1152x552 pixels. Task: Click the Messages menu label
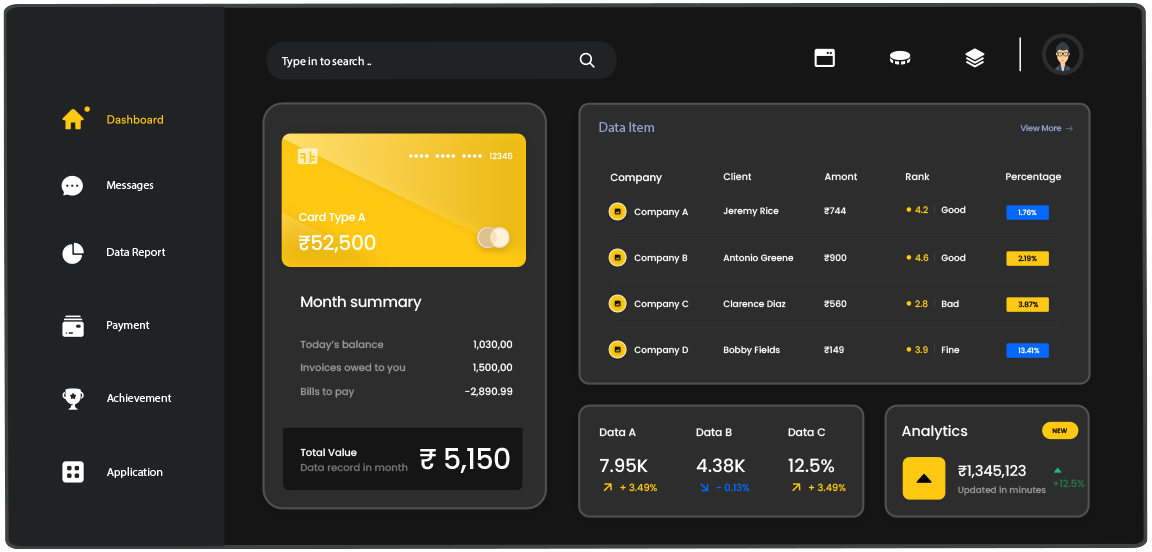130,186
